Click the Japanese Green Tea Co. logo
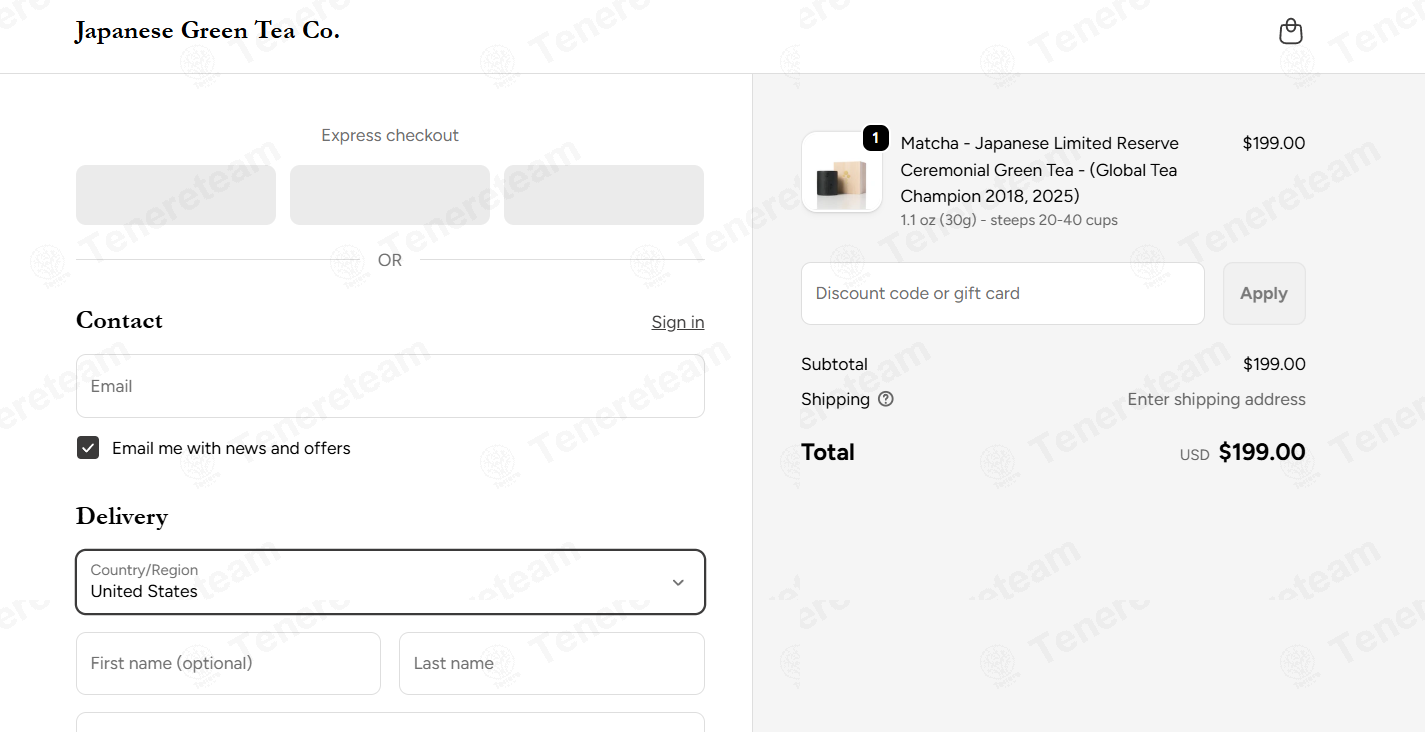The image size is (1425, 732). click(x=208, y=31)
